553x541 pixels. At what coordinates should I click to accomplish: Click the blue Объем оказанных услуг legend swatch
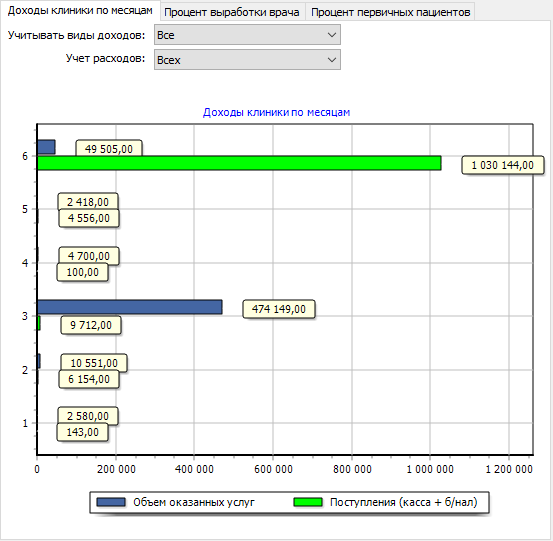(111, 502)
